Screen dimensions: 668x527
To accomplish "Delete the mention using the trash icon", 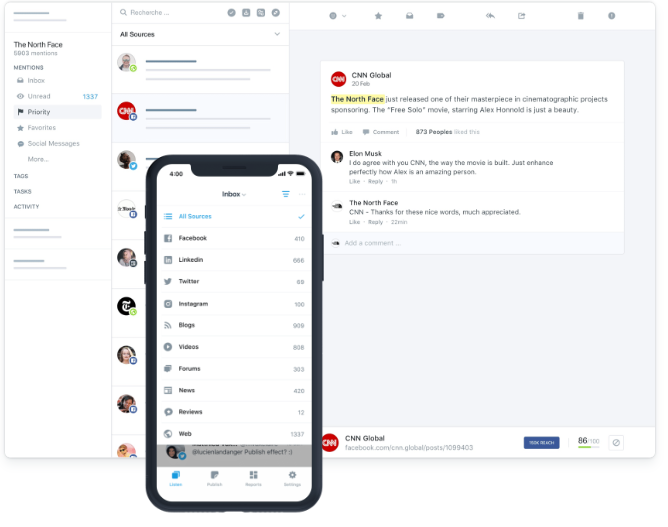I will (580, 16).
